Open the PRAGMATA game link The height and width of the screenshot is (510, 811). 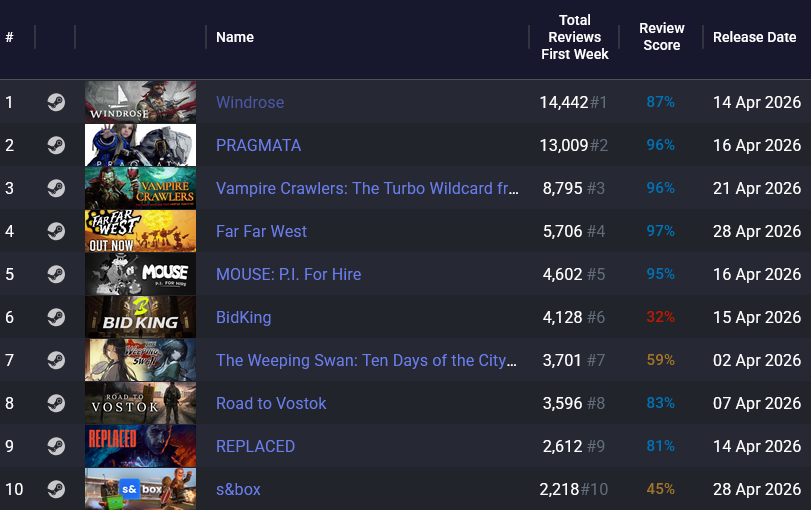click(258, 145)
